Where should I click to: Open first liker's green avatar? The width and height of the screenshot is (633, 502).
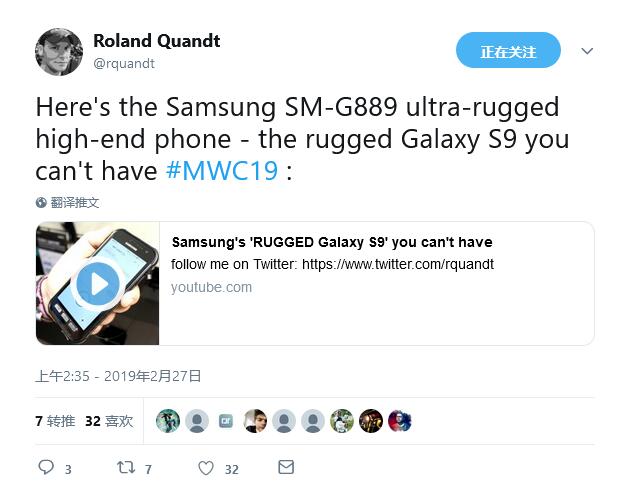[x=168, y=421]
